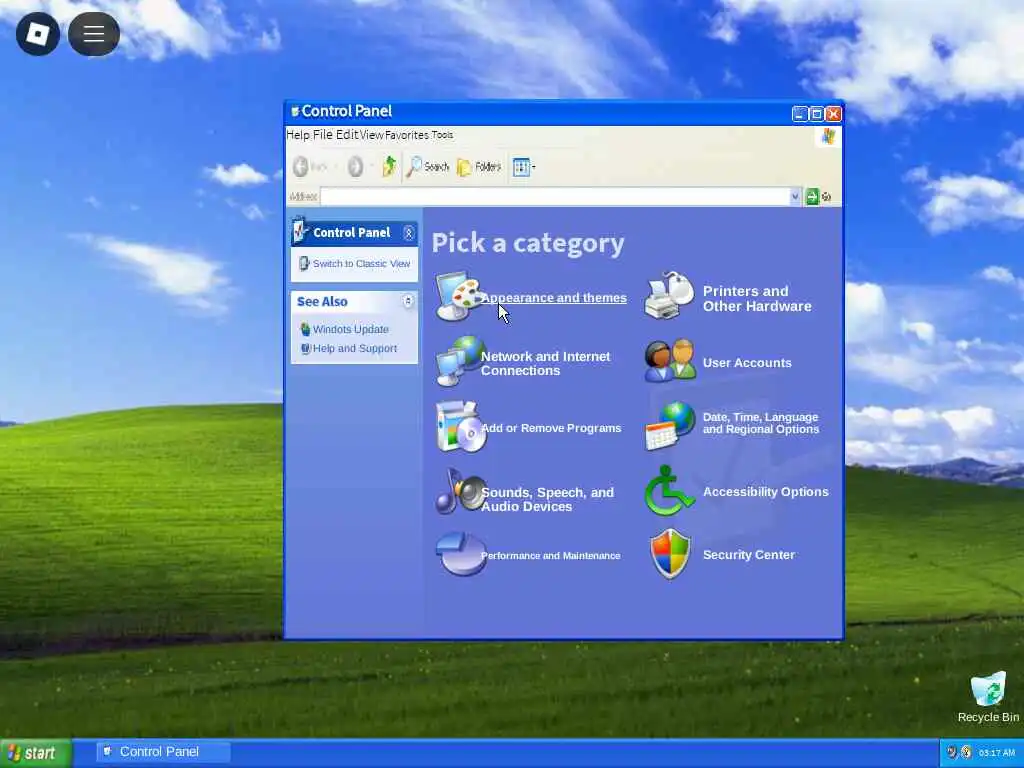
Task: Open the Edit menu
Action: [347, 135]
